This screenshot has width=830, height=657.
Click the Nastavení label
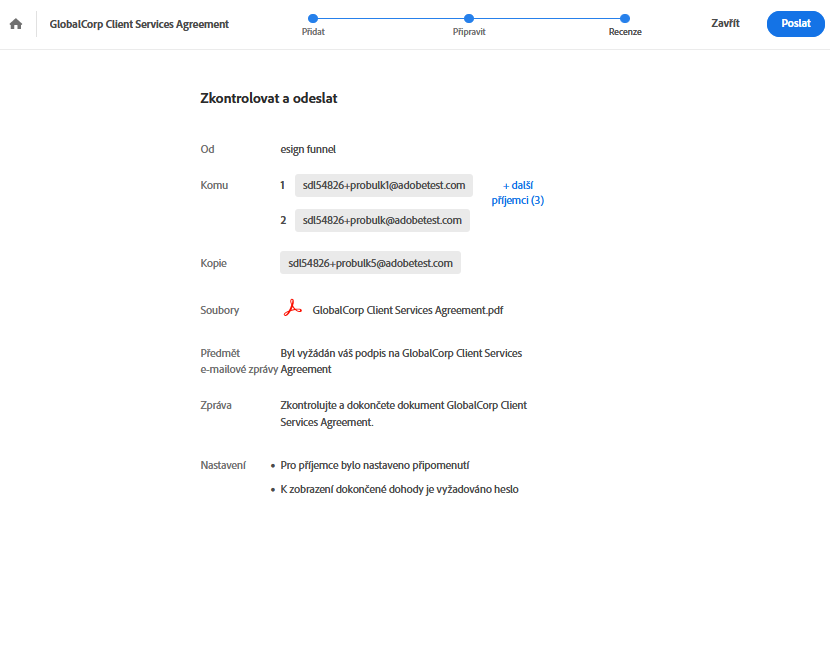pos(223,465)
